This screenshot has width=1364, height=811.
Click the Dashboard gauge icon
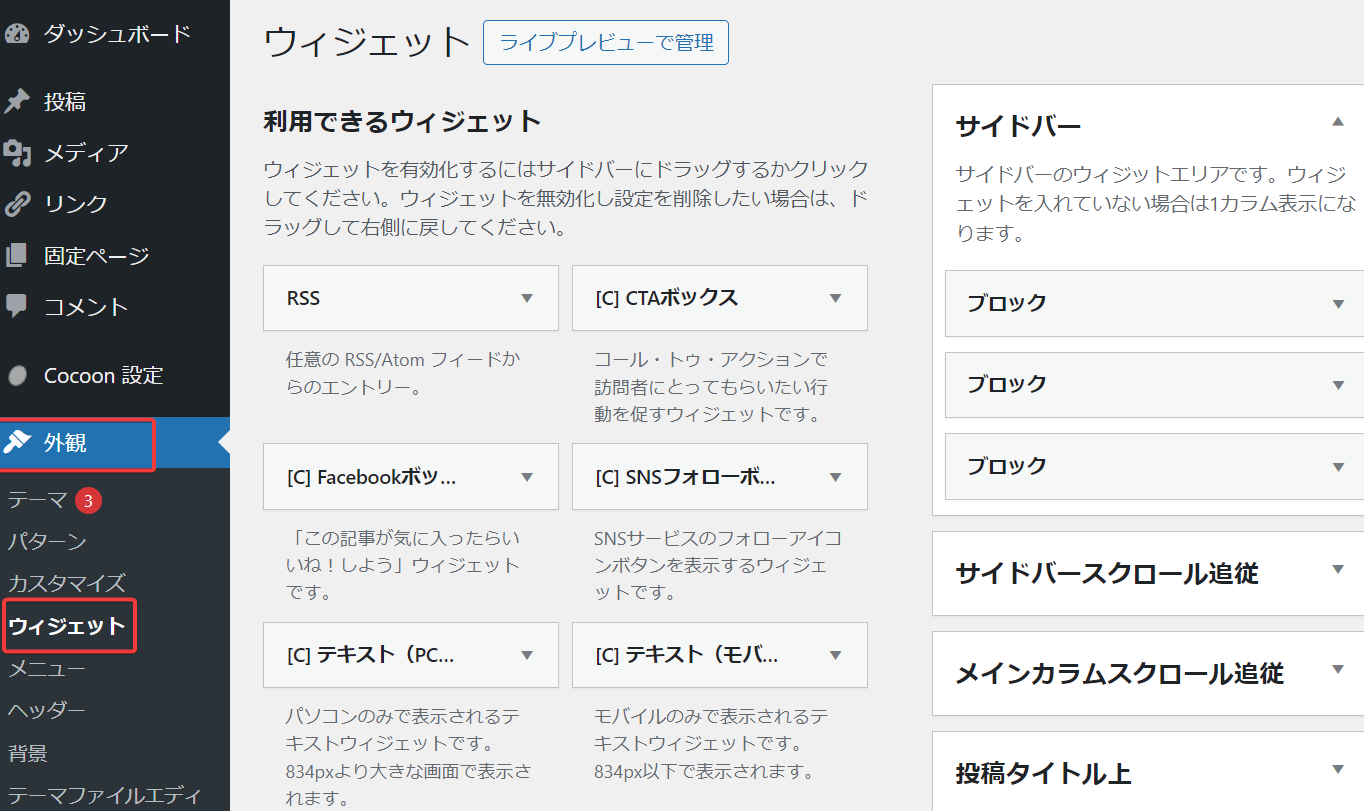(17, 34)
